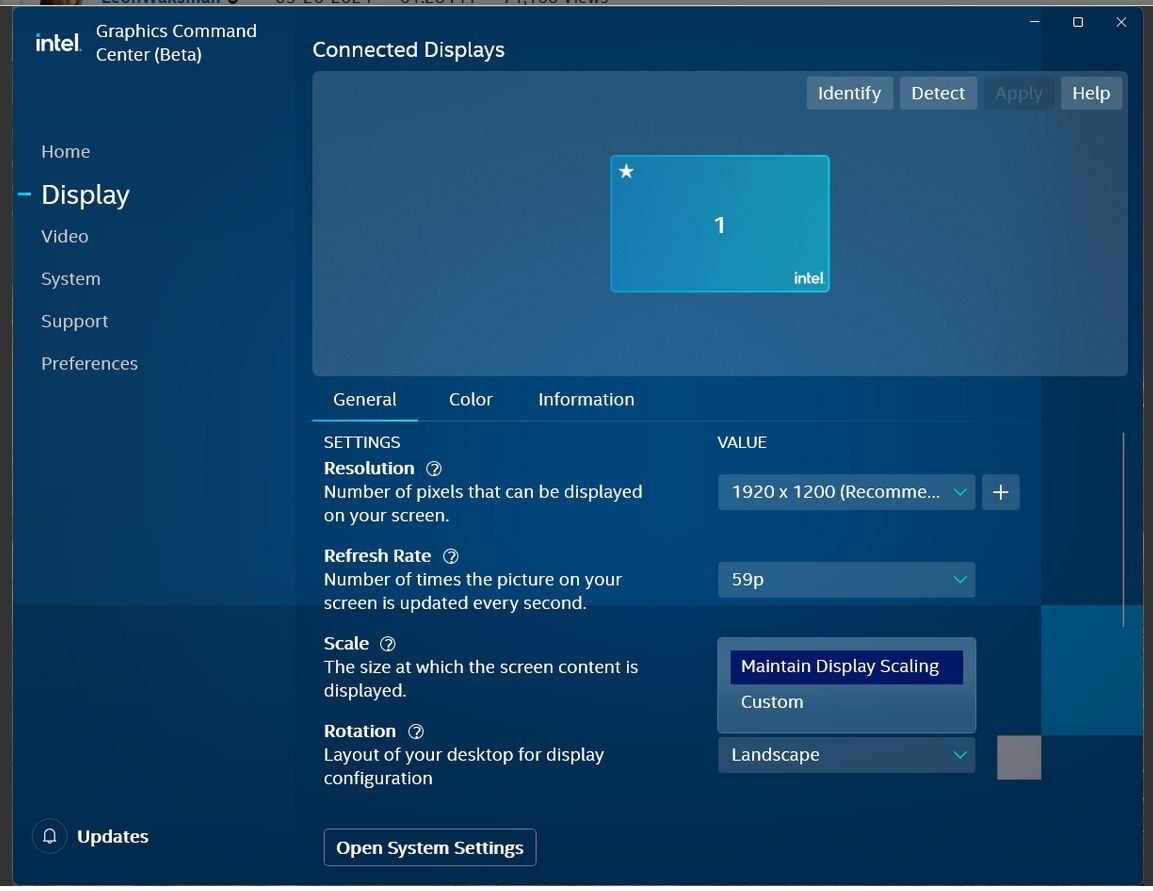Close the Graphics Command Center window

1121,22
